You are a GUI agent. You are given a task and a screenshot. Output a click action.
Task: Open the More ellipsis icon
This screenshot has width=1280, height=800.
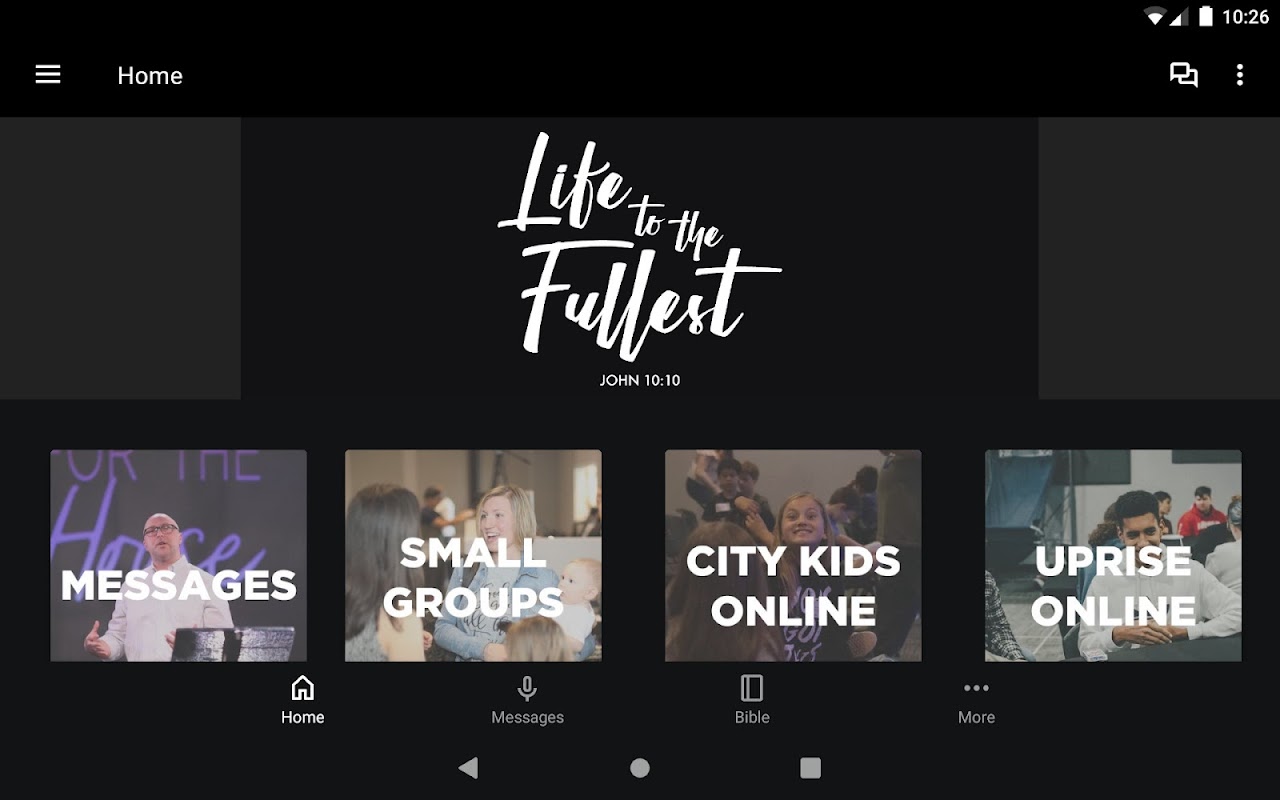(976, 688)
